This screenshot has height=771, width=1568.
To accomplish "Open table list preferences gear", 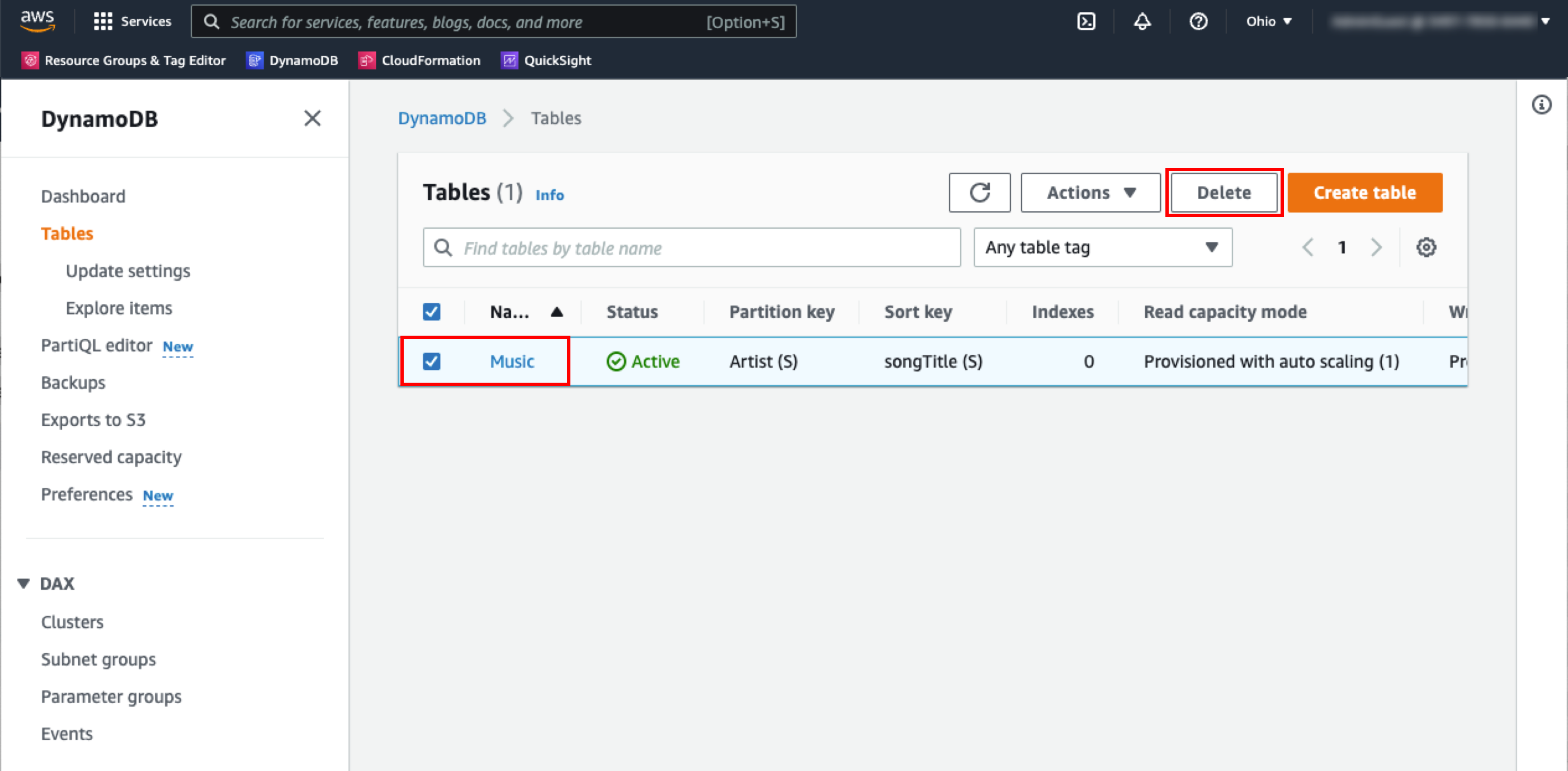I will [x=1426, y=247].
